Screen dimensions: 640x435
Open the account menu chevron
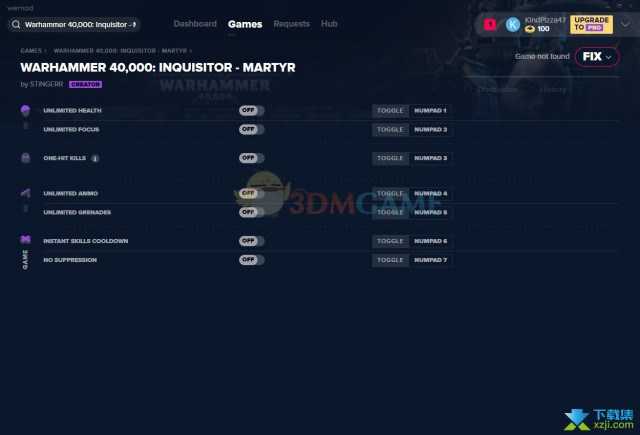point(625,24)
